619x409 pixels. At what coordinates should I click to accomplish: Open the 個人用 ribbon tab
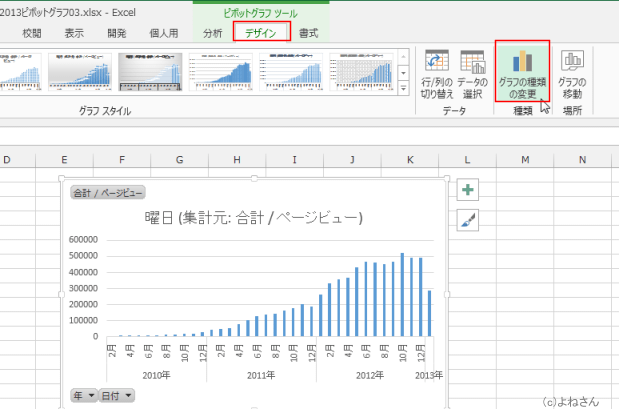pyautogui.click(x=164, y=33)
